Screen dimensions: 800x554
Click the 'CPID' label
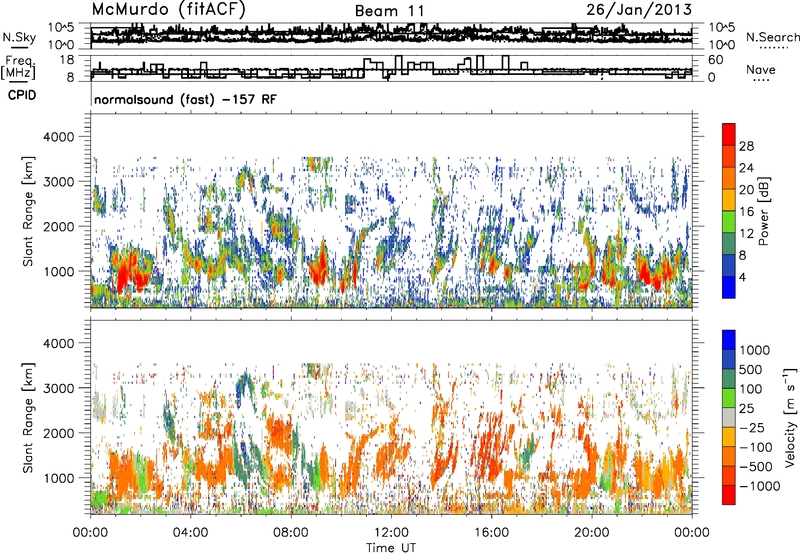point(22,95)
